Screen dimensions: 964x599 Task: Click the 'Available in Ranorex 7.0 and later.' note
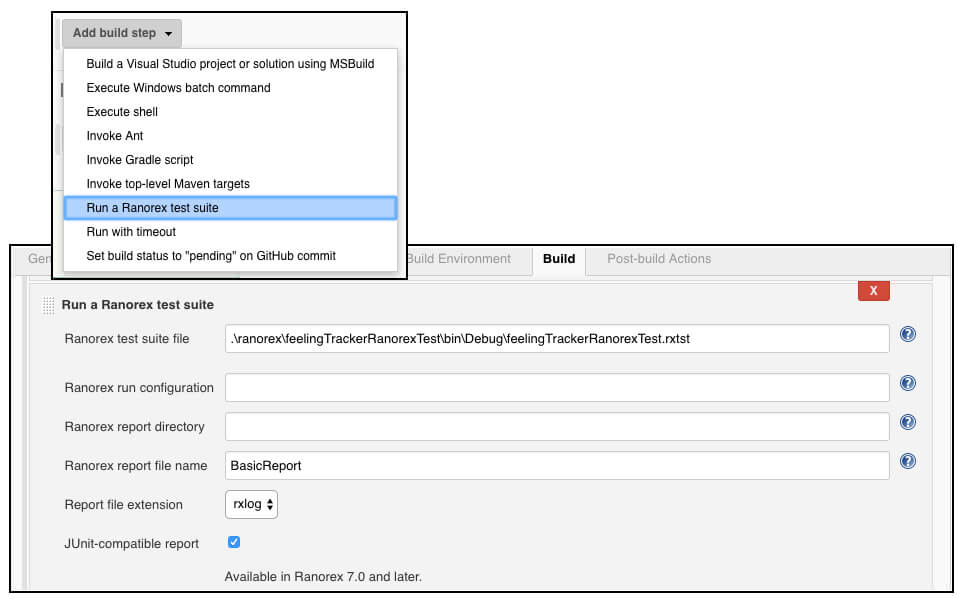click(323, 577)
